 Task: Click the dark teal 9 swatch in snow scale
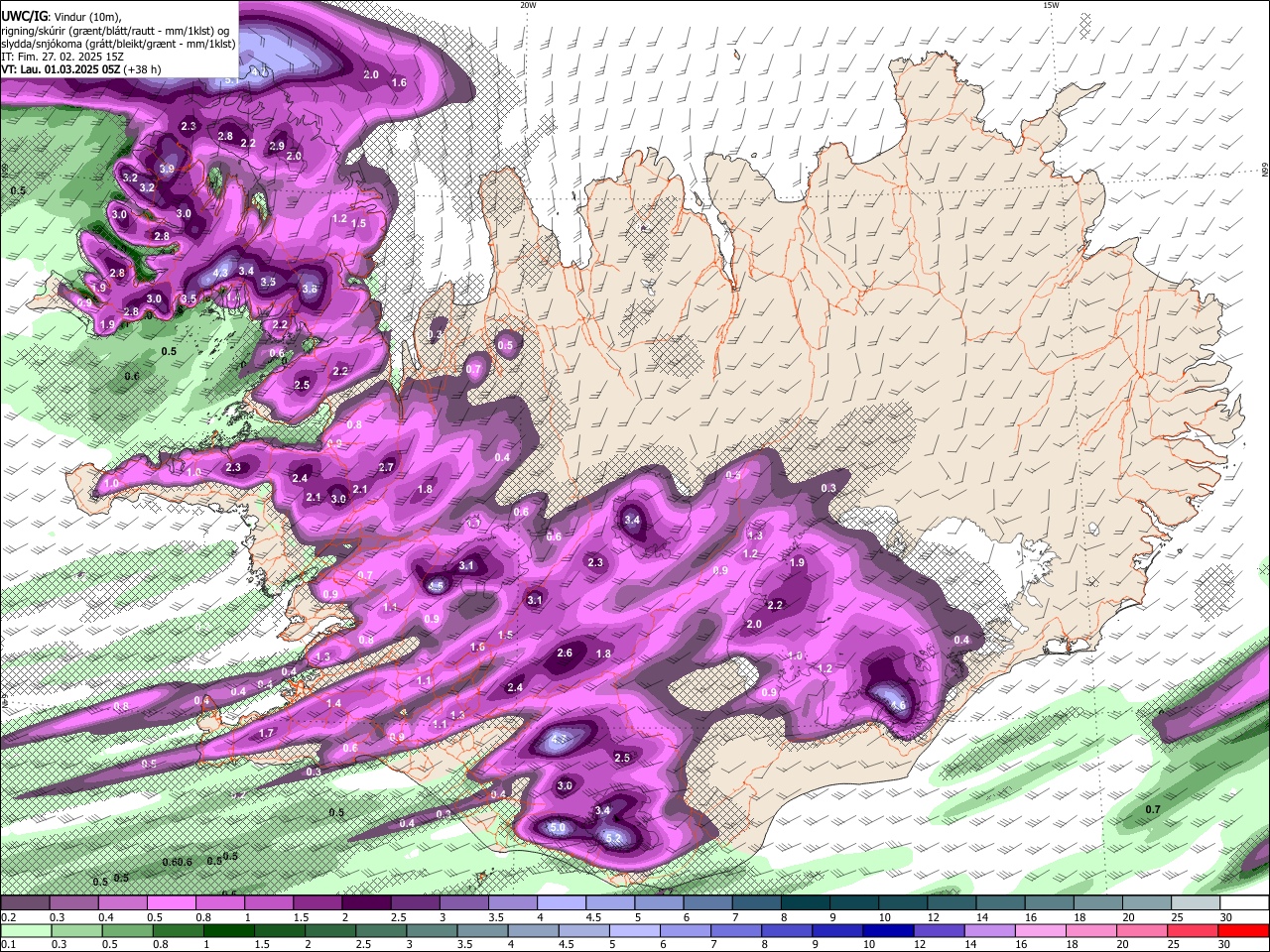[x=854, y=903]
